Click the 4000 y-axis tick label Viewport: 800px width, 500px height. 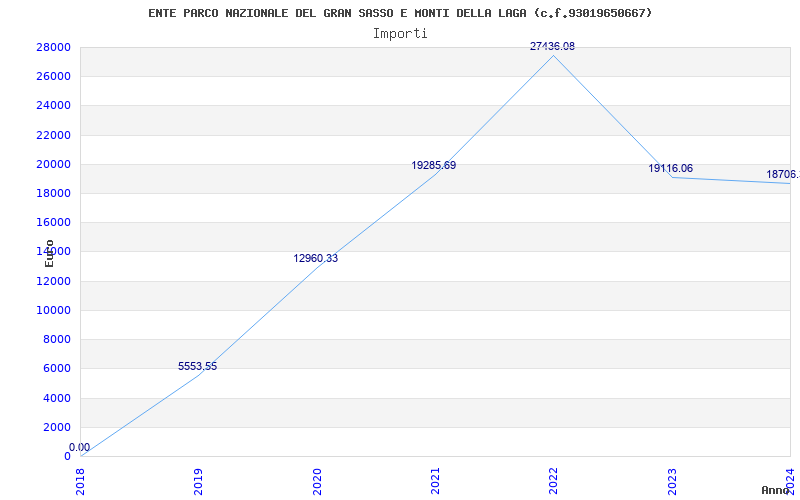tap(57, 398)
